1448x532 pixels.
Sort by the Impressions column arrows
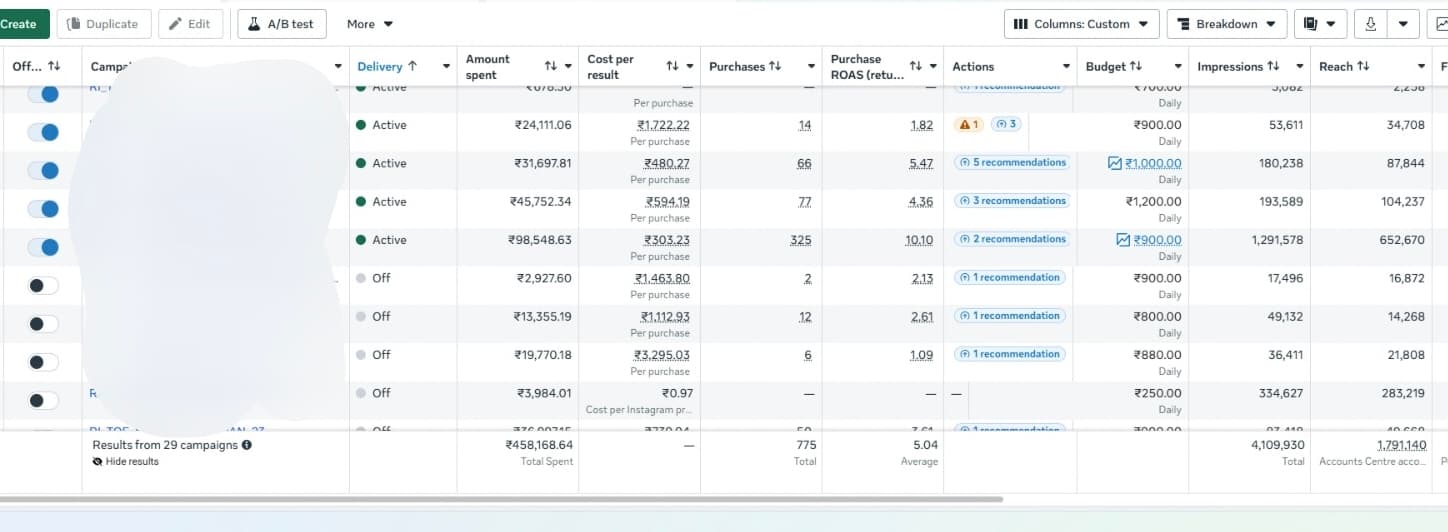[1273, 67]
